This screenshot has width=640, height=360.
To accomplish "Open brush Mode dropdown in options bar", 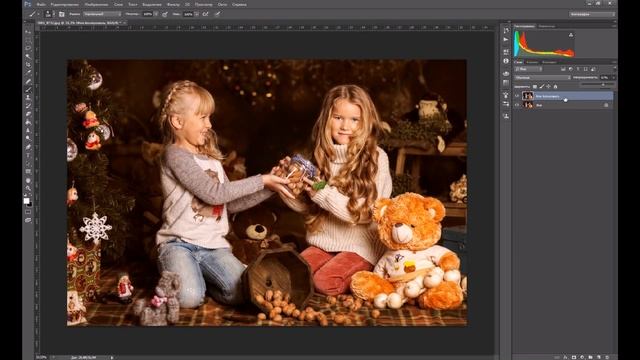I will [x=102, y=14].
